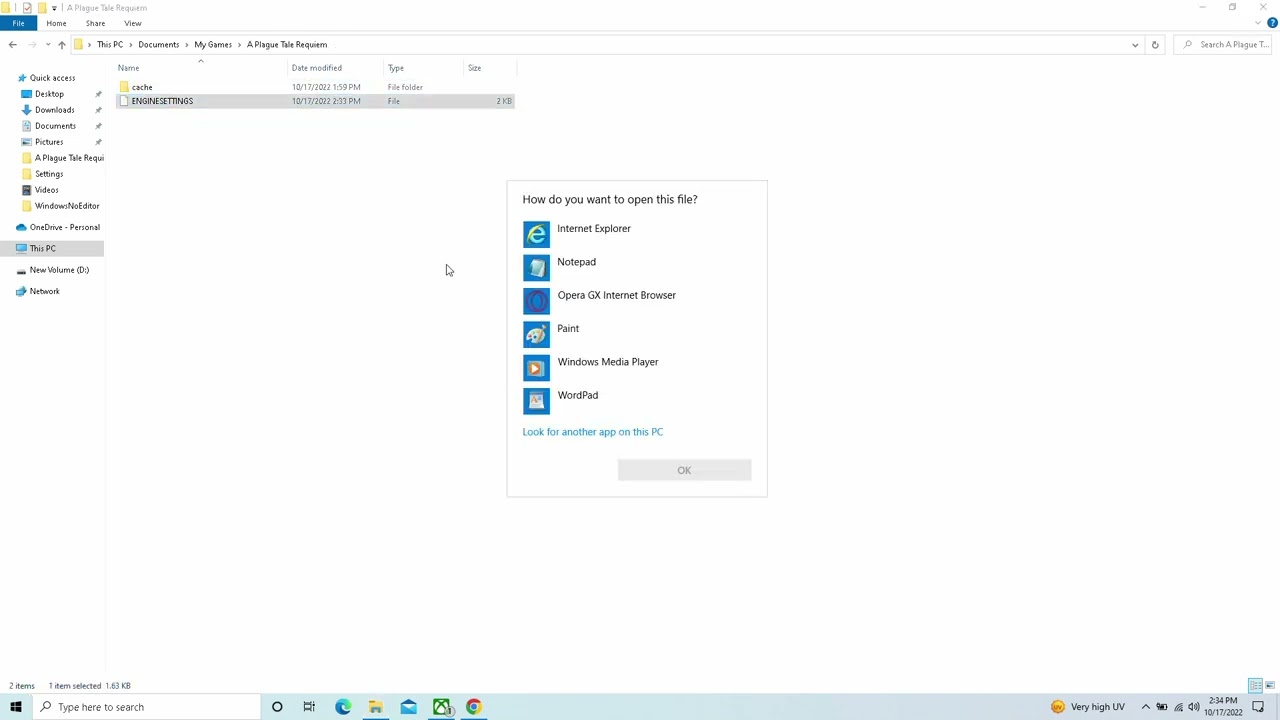Show hidden system tray icons
This screenshot has height=720, width=1280.
(1145, 707)
